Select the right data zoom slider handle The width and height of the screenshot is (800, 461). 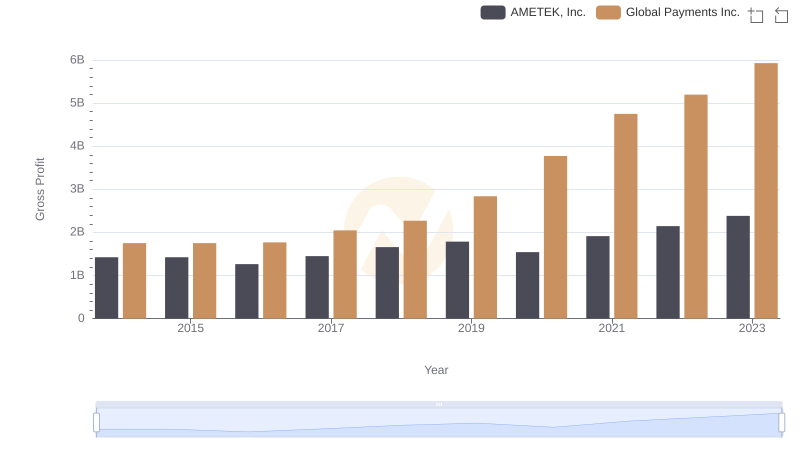[781, 423]
